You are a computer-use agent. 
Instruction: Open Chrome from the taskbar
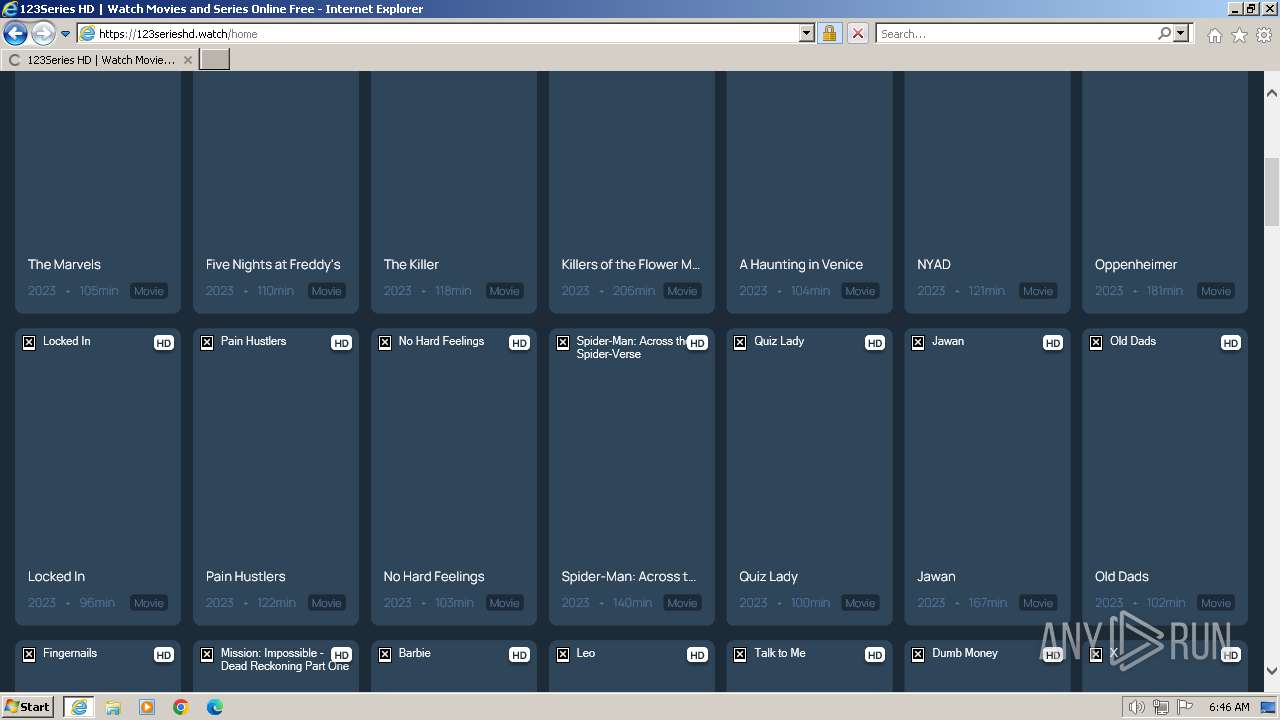click(181, 707)
